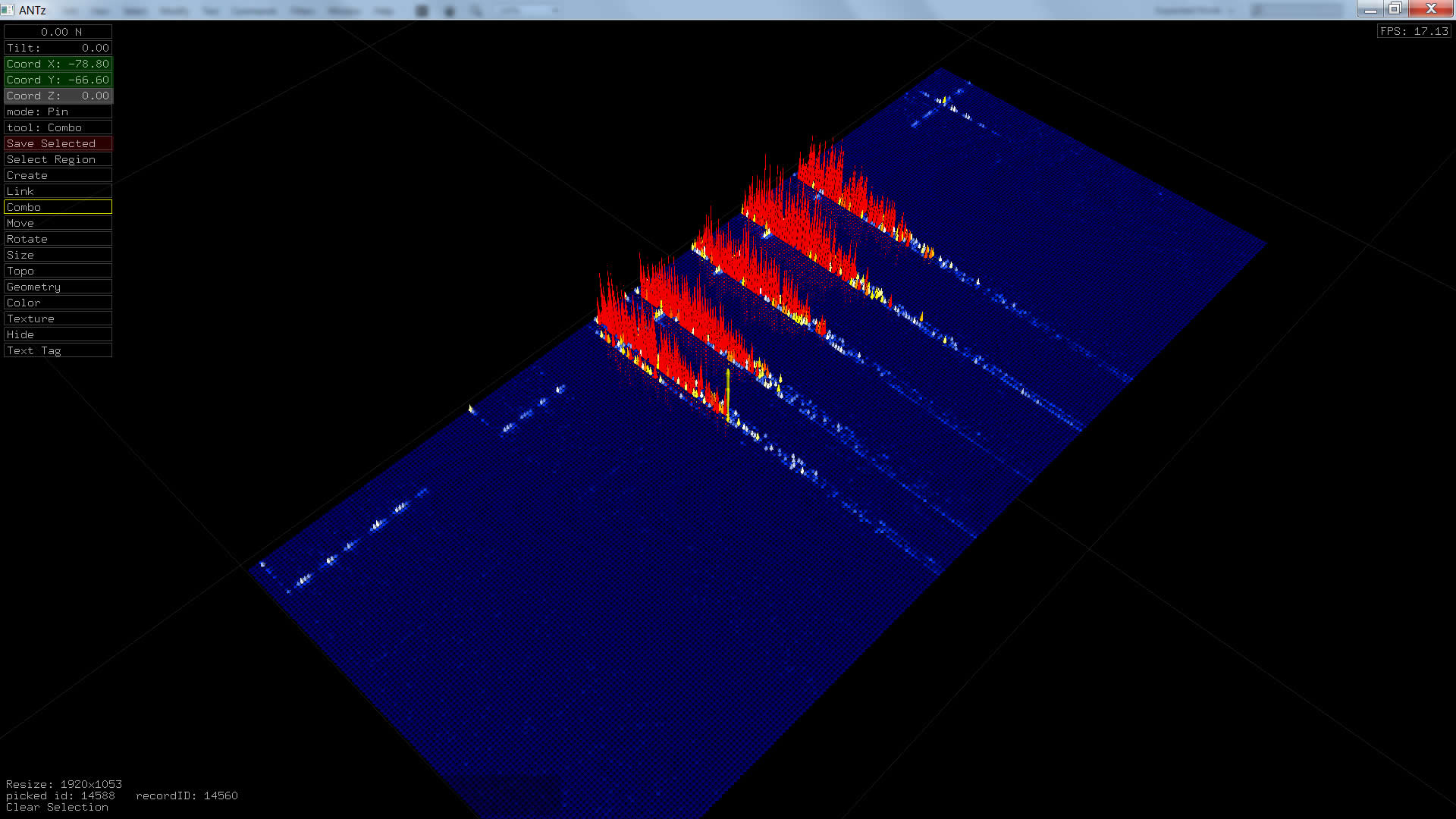Click the ANTz app icon in title bar
The height and width of the screenshot is (819, 1456).
8,10
